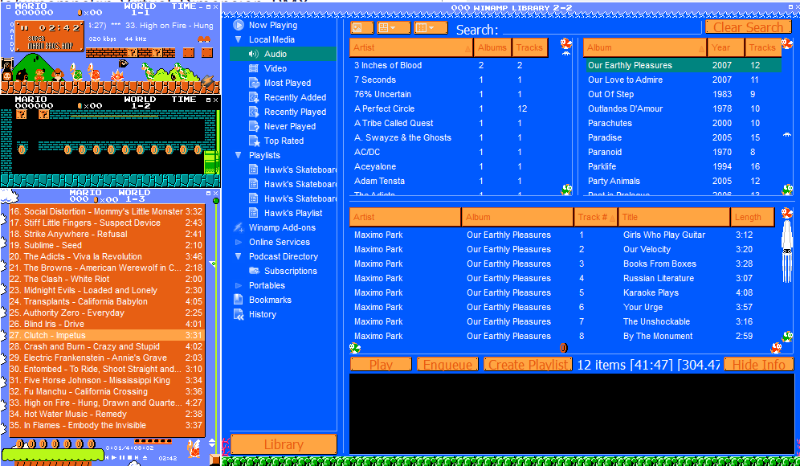Click mini stop button under the playlist

pos(130,457)
